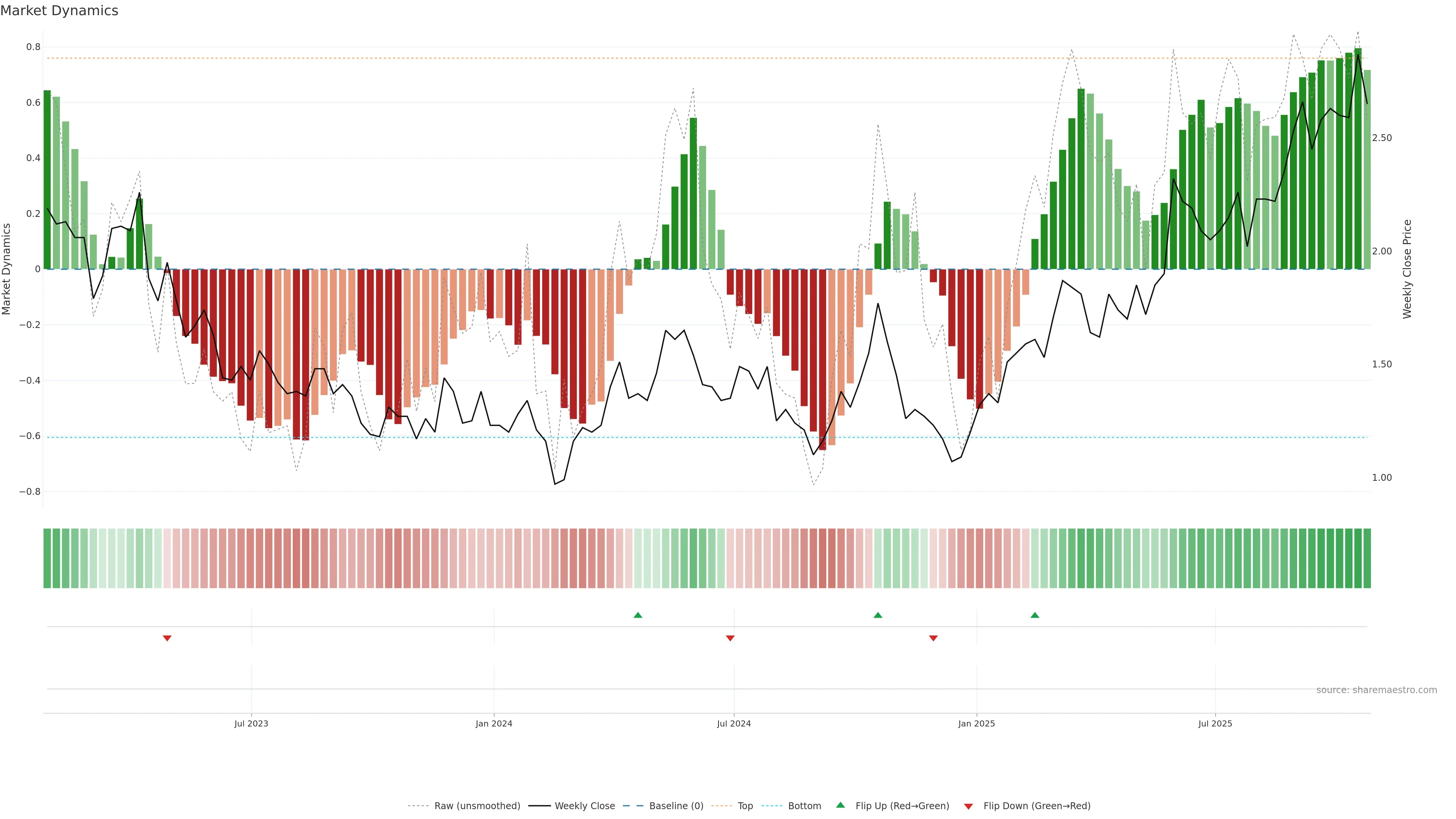Viewport: 1456px width, 819px height.
Task: Click the Market Dynamics chart title
Action: pos(60,11)
